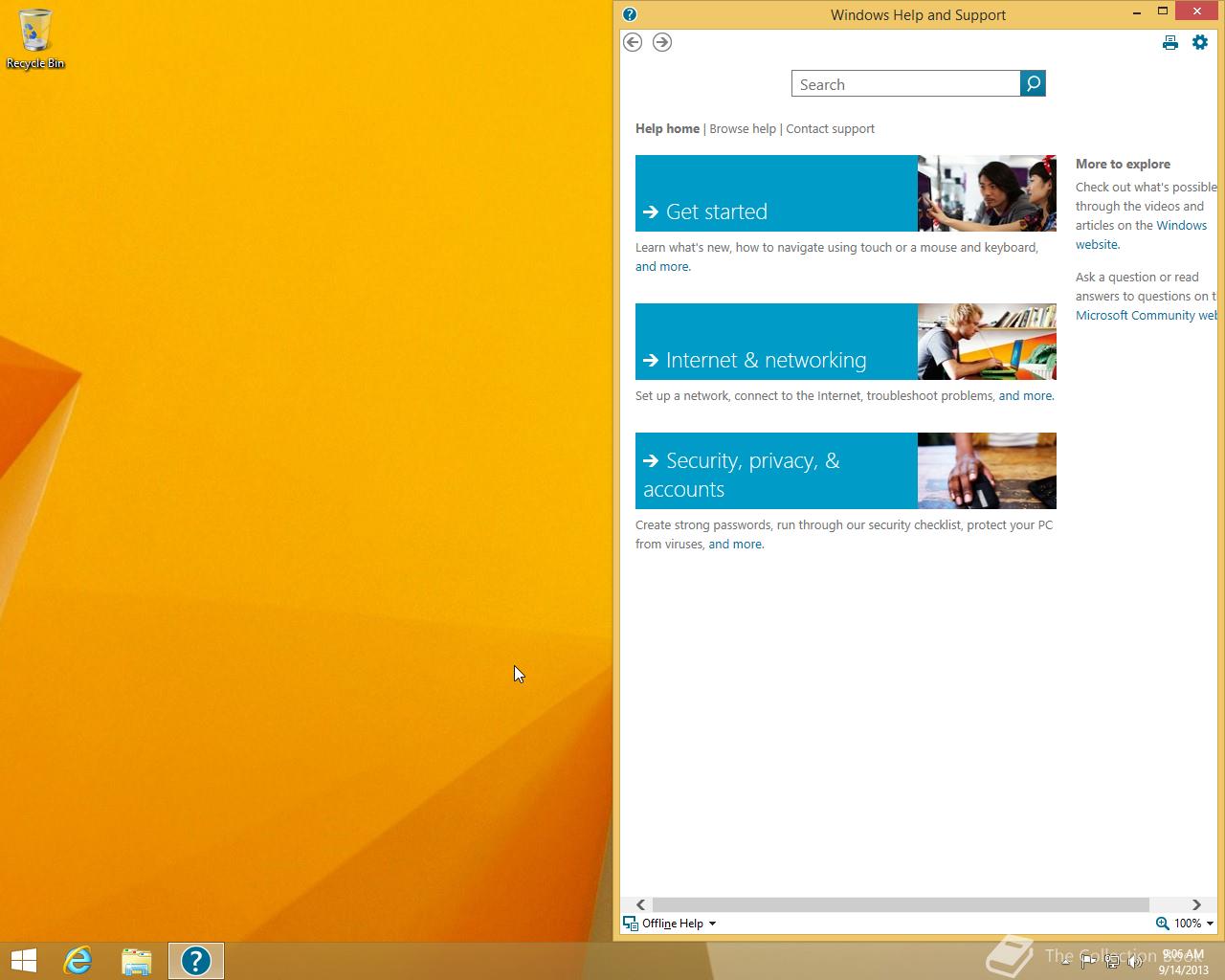Click horizontal scrollbar right arrow
The image size is (1225, 980).
[x=1196, y=905]
